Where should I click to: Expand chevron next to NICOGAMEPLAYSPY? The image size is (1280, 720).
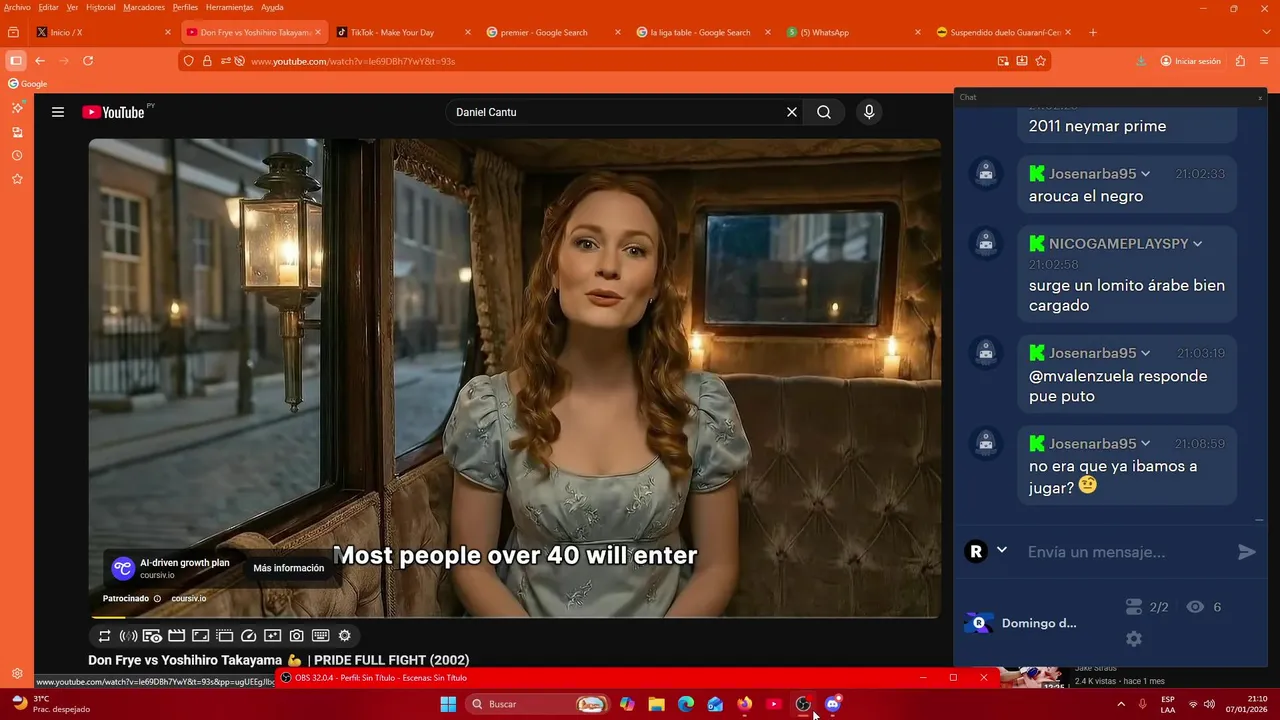pyautogui.click(x=1197, y=244)
